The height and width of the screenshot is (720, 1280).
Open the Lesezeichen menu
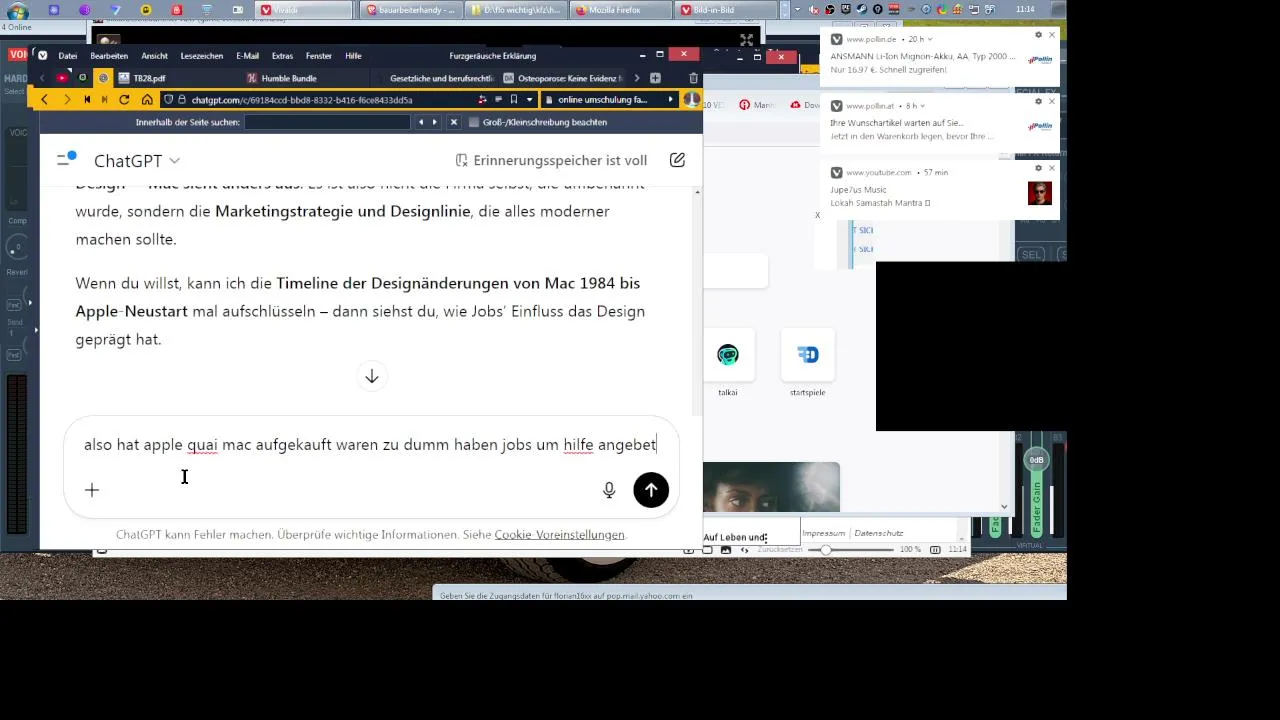[202, 56]
